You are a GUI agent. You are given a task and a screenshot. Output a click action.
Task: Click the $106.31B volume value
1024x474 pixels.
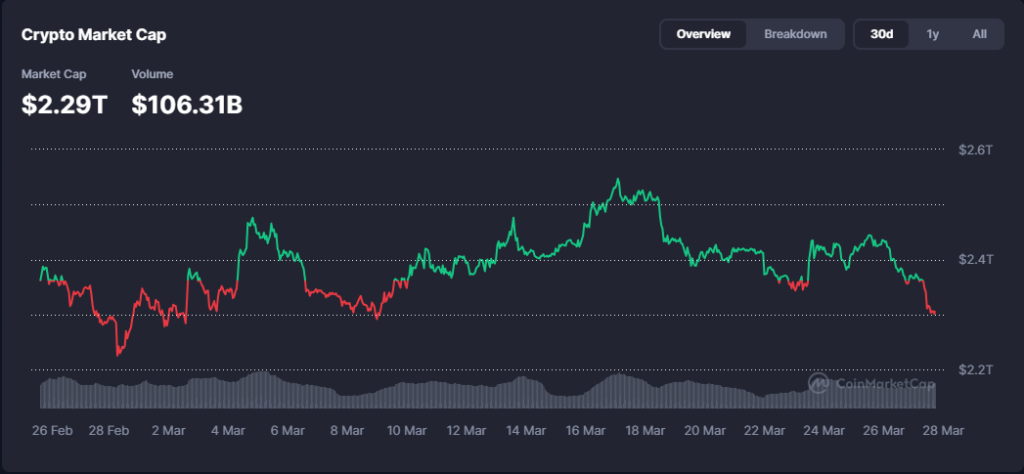coord(187,103)
